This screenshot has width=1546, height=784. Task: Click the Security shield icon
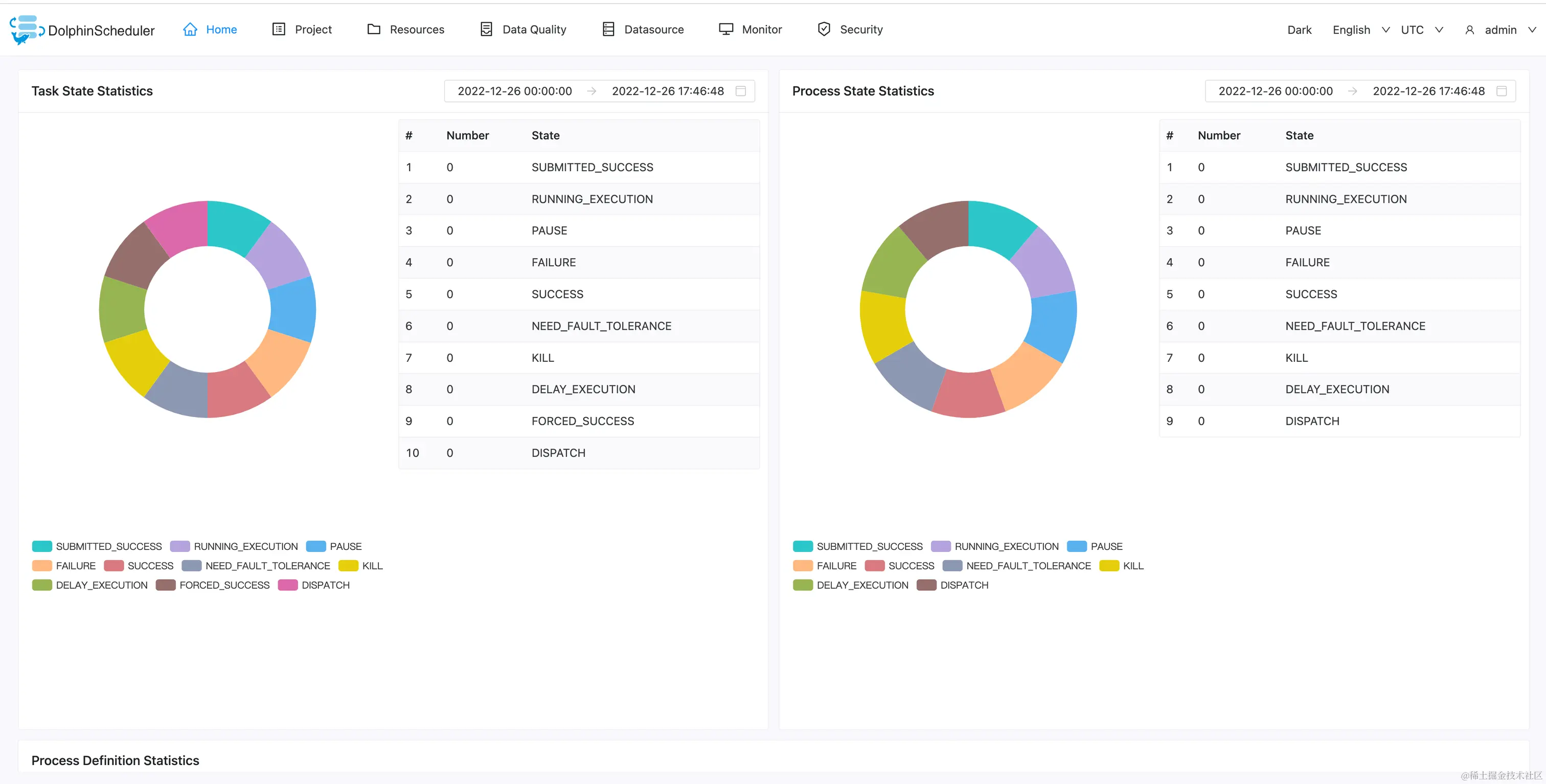click(824, 30)
